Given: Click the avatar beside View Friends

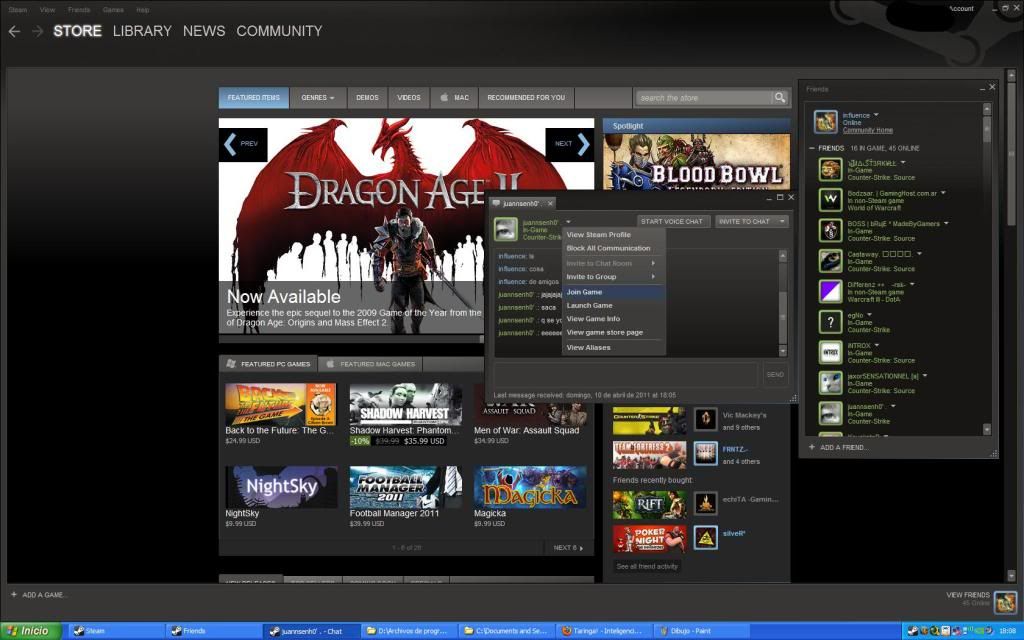Looking at the screenshot, I should [1005, 601].
